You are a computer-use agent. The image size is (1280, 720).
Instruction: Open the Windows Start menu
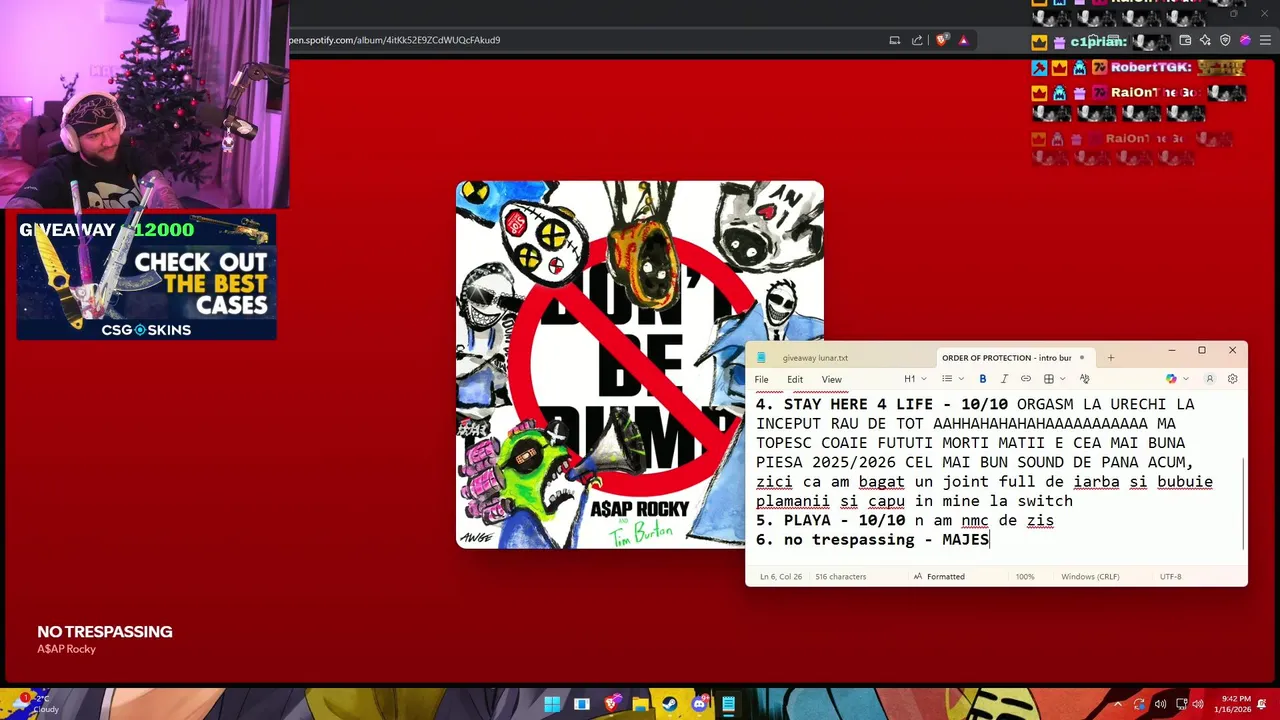pyautogui.click(x=552, y=704)
